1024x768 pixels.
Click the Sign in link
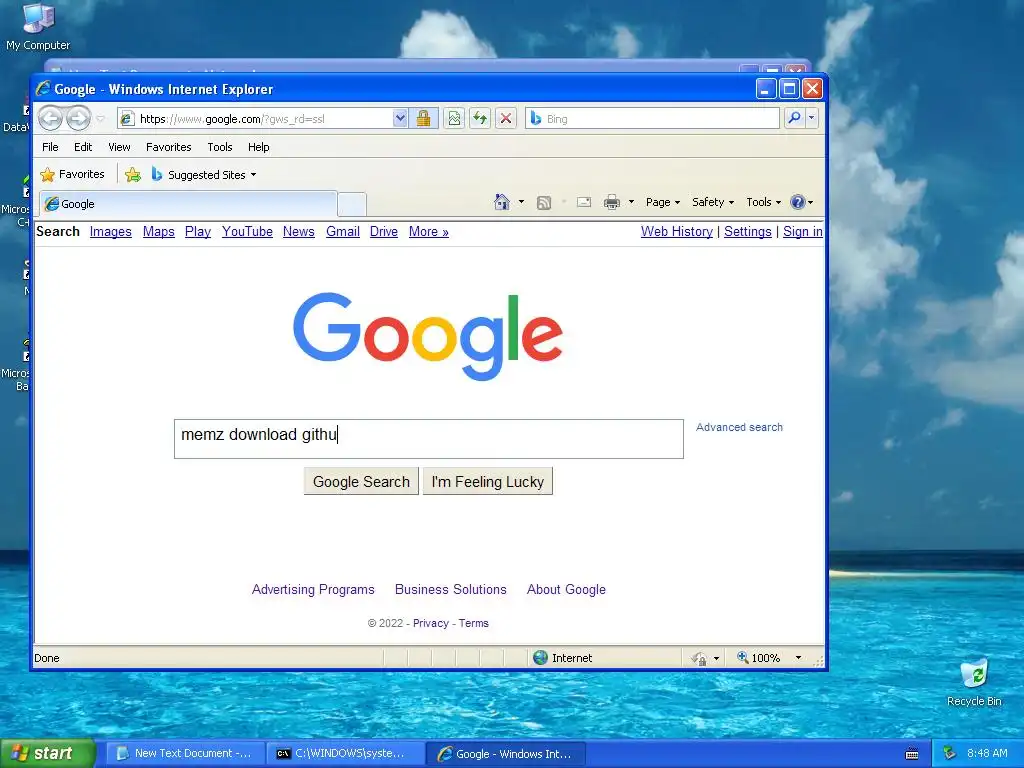803,232
